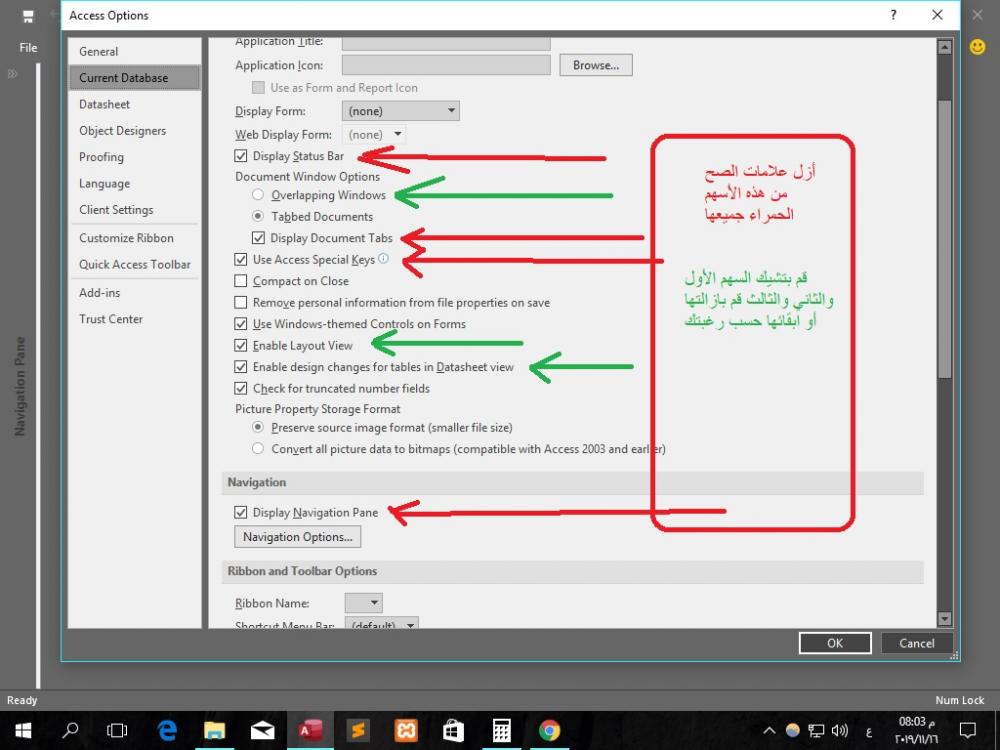Uncheck Display Document Tabs
Screen dimensions: 1000x750
[x=258, y=238]
